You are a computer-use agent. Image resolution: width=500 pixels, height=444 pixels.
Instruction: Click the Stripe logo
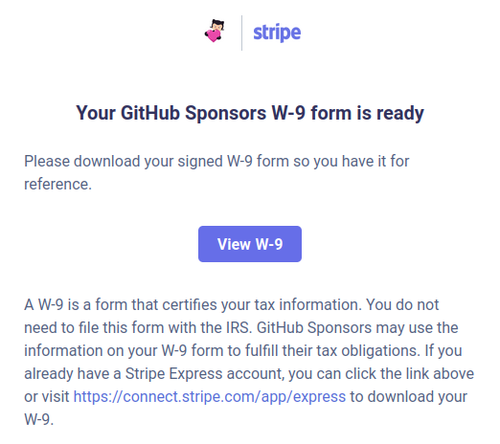tap(277, 33)
